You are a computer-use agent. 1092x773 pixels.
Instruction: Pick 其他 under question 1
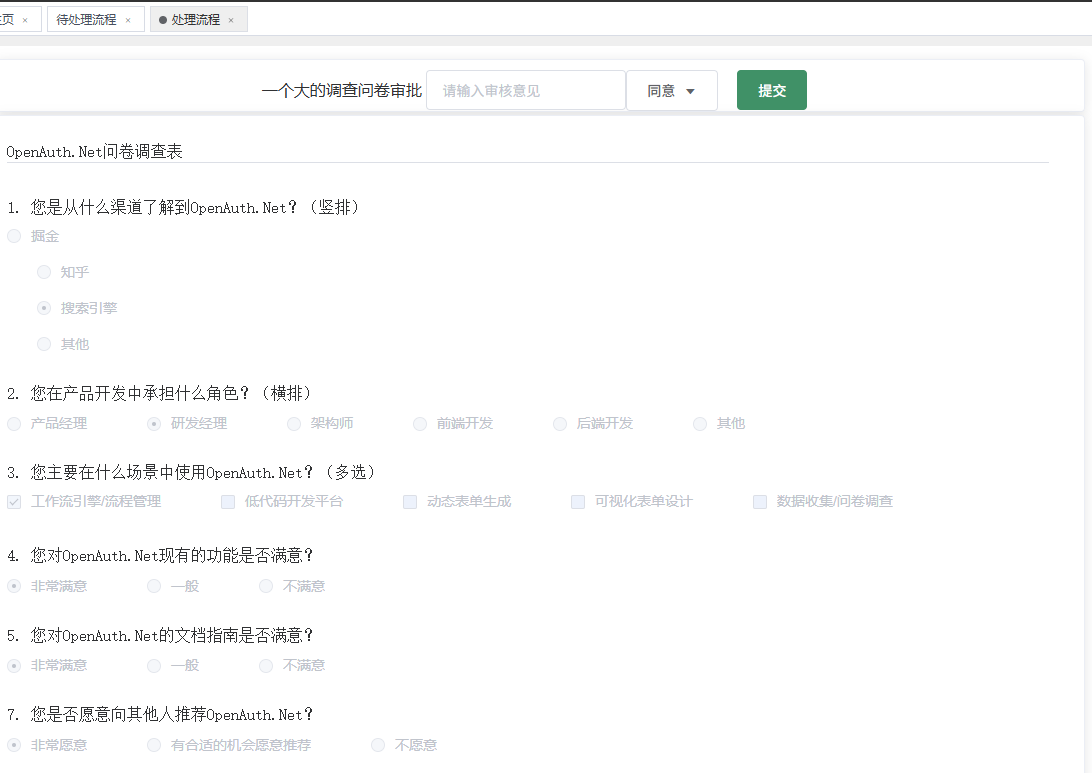click(x=44, y=344)
